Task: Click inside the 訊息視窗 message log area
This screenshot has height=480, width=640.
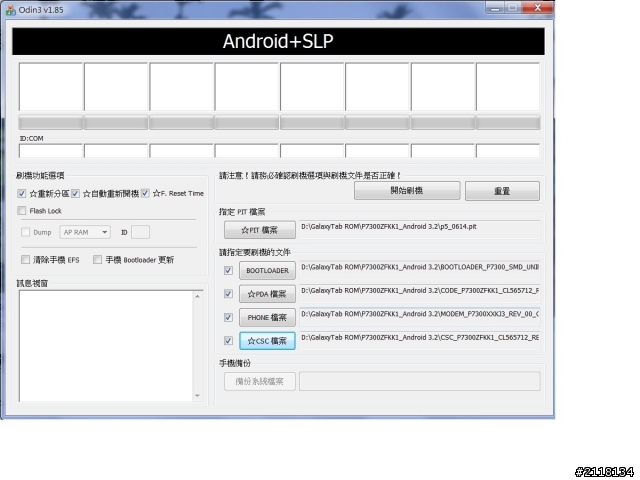Action: click(106, 346)
